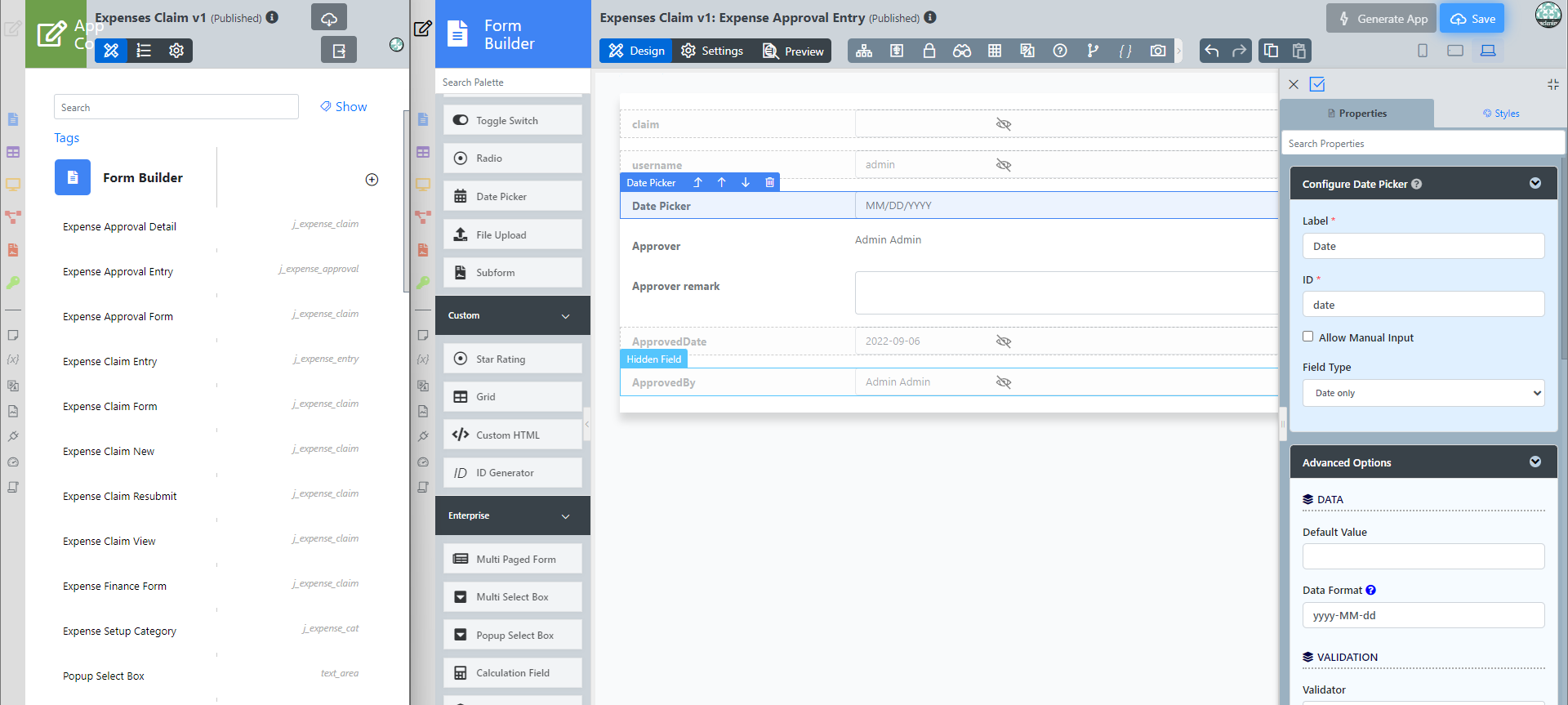This screenshot has width=1568, height=705.
Task: Open the Settings tab
Action: coord(712,51)
